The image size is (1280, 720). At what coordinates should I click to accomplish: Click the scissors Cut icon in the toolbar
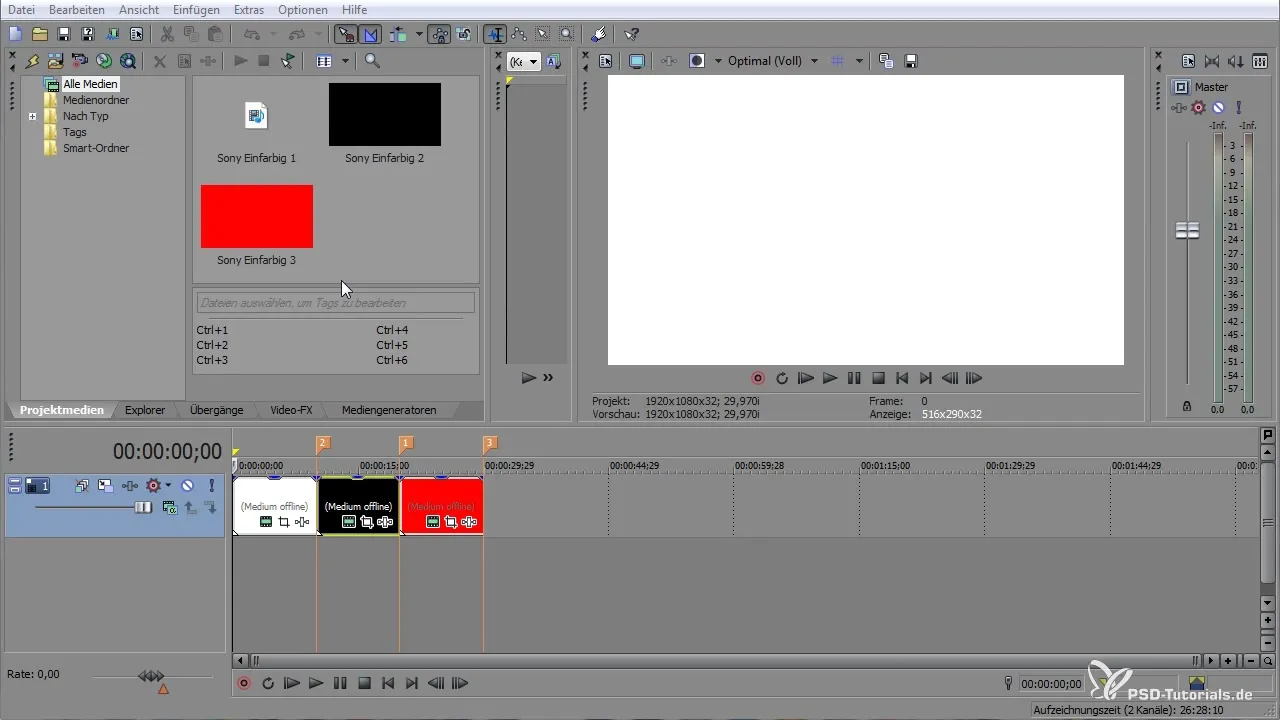point(167,34)
